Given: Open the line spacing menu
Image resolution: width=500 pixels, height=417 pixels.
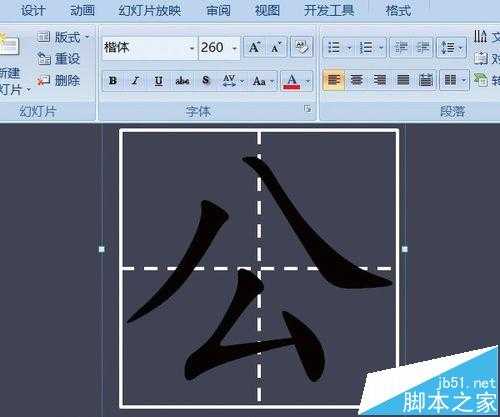Looking at the screenshot, I should [451, 48].
